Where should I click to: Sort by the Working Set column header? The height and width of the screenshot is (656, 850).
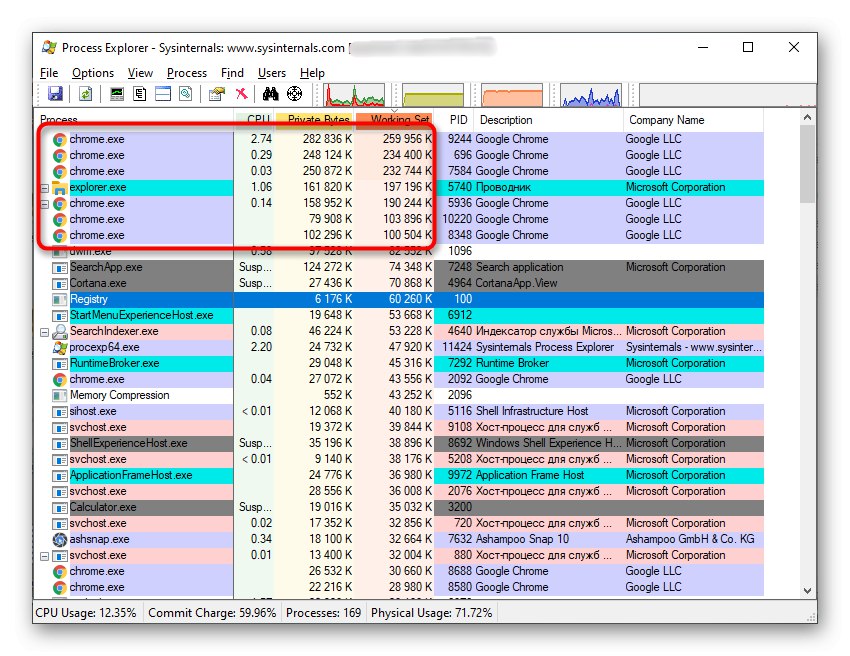tap(395, 119)
